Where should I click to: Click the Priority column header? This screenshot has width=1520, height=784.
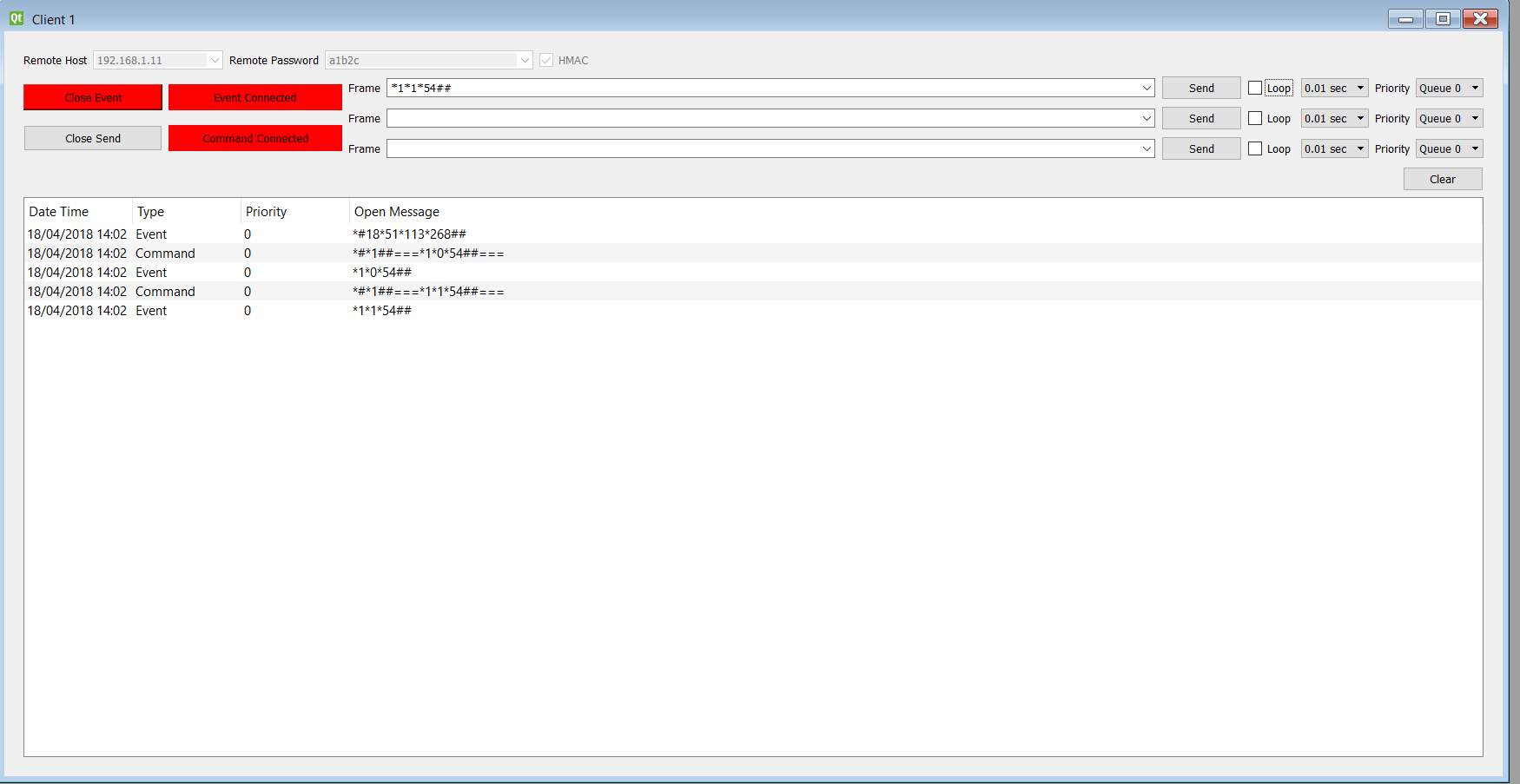pos(295,211)
